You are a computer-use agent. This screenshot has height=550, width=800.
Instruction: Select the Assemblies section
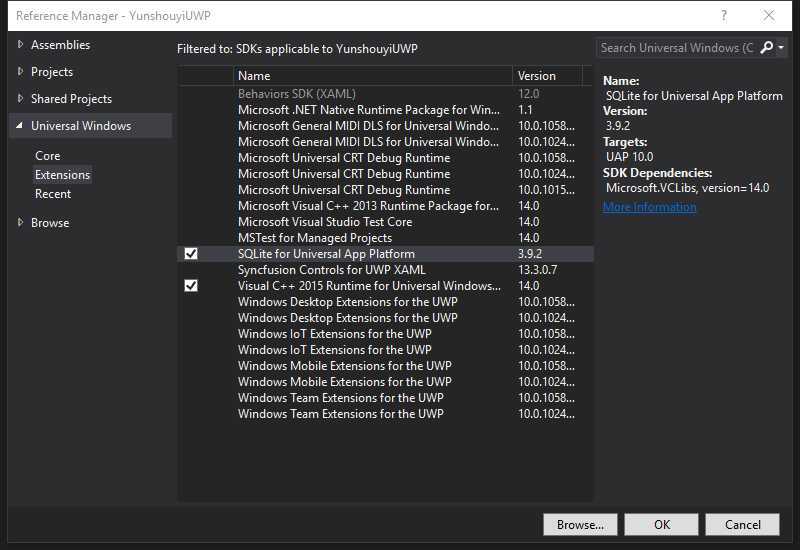[x=60, y=45]
